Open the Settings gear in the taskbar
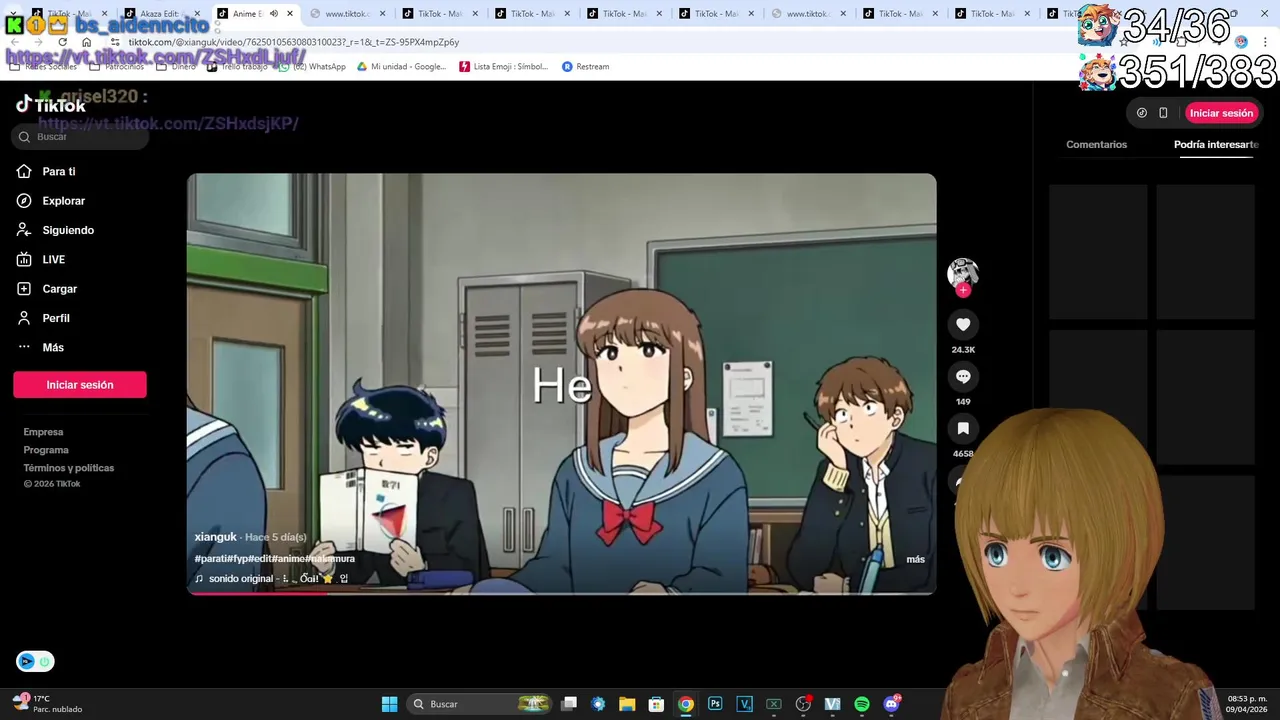The height and width of the screenshot is (720, 1280). (x=598, y=704)
